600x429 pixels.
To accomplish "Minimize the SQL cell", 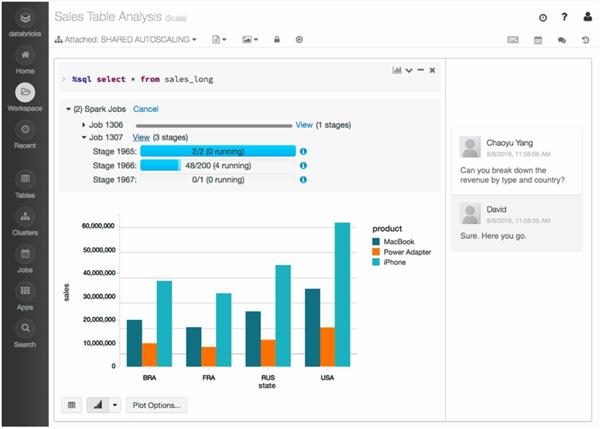I will [x=421, y=70].
